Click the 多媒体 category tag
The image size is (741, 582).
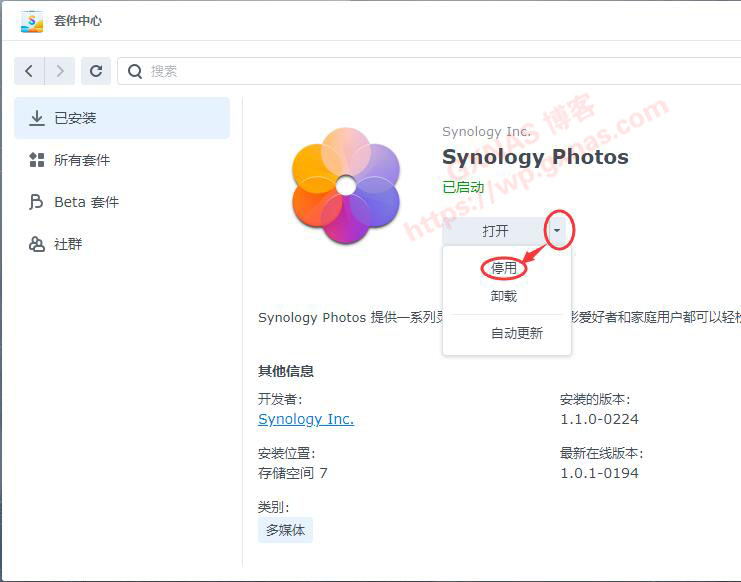tap(285, 530)
